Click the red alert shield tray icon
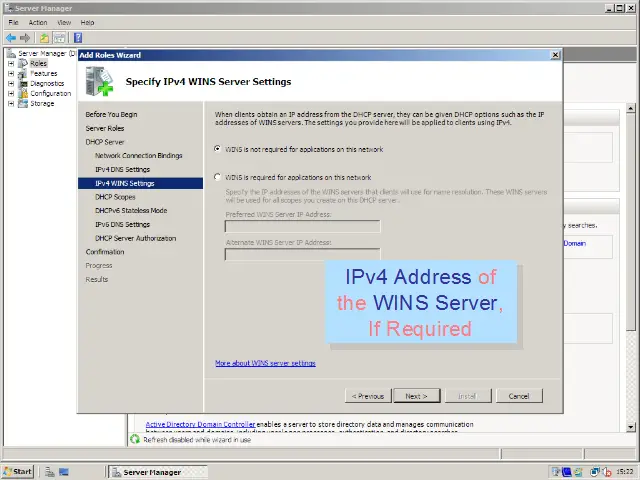Image resolution: width=640 pixels, height=480 pixels. click(x=607, y=472)
